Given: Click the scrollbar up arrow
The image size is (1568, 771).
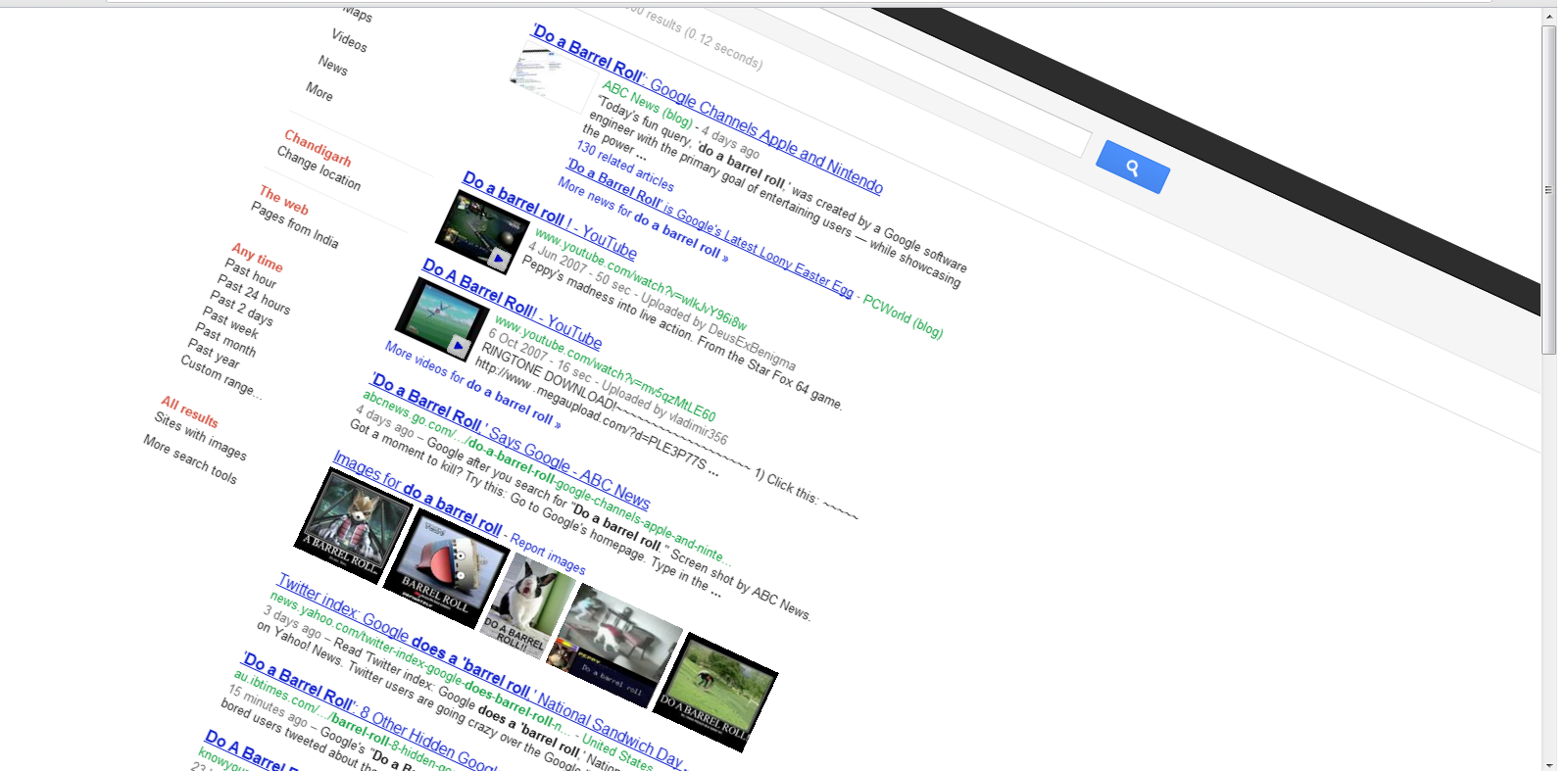Looking at the screenshot, I should (1549, 16).
